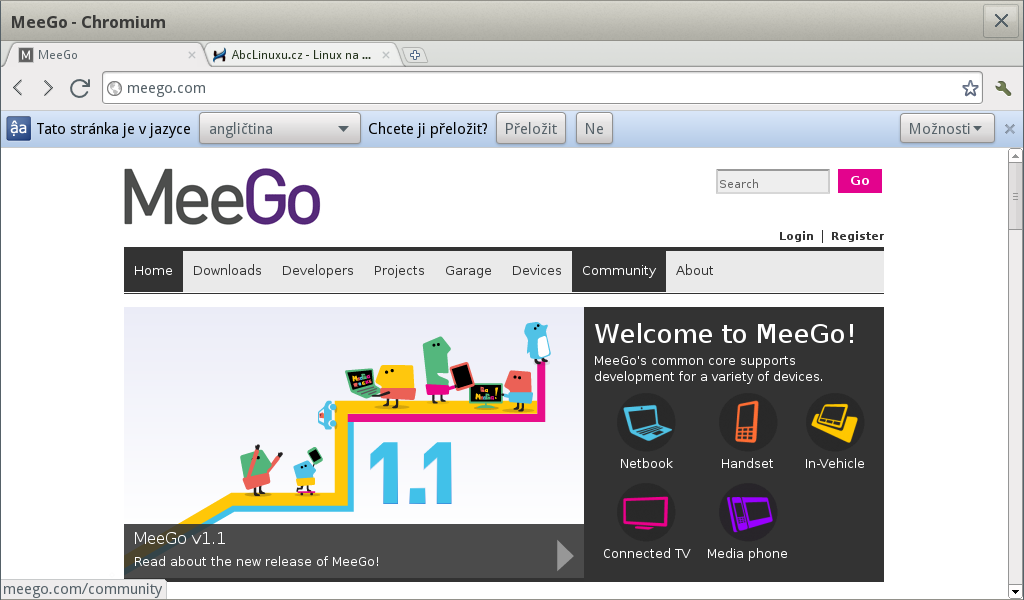Click the MeeGo favicon on the first tab

click(x=25, y=55)
